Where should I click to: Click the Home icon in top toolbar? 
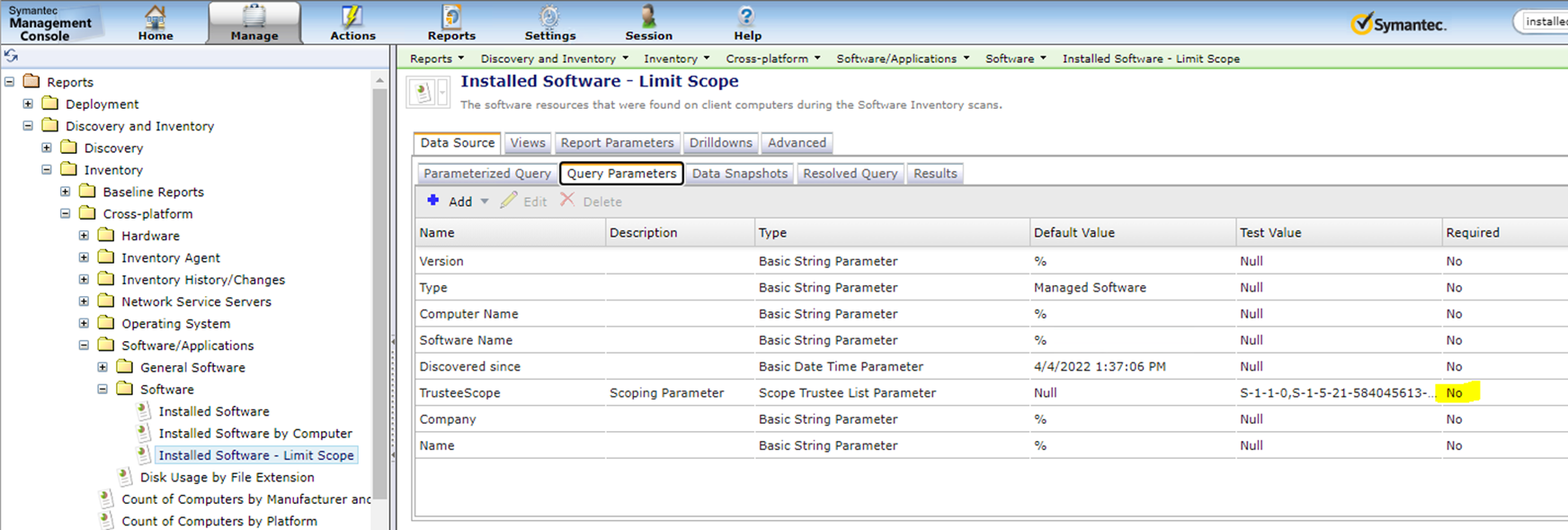(x=156, y=17)
